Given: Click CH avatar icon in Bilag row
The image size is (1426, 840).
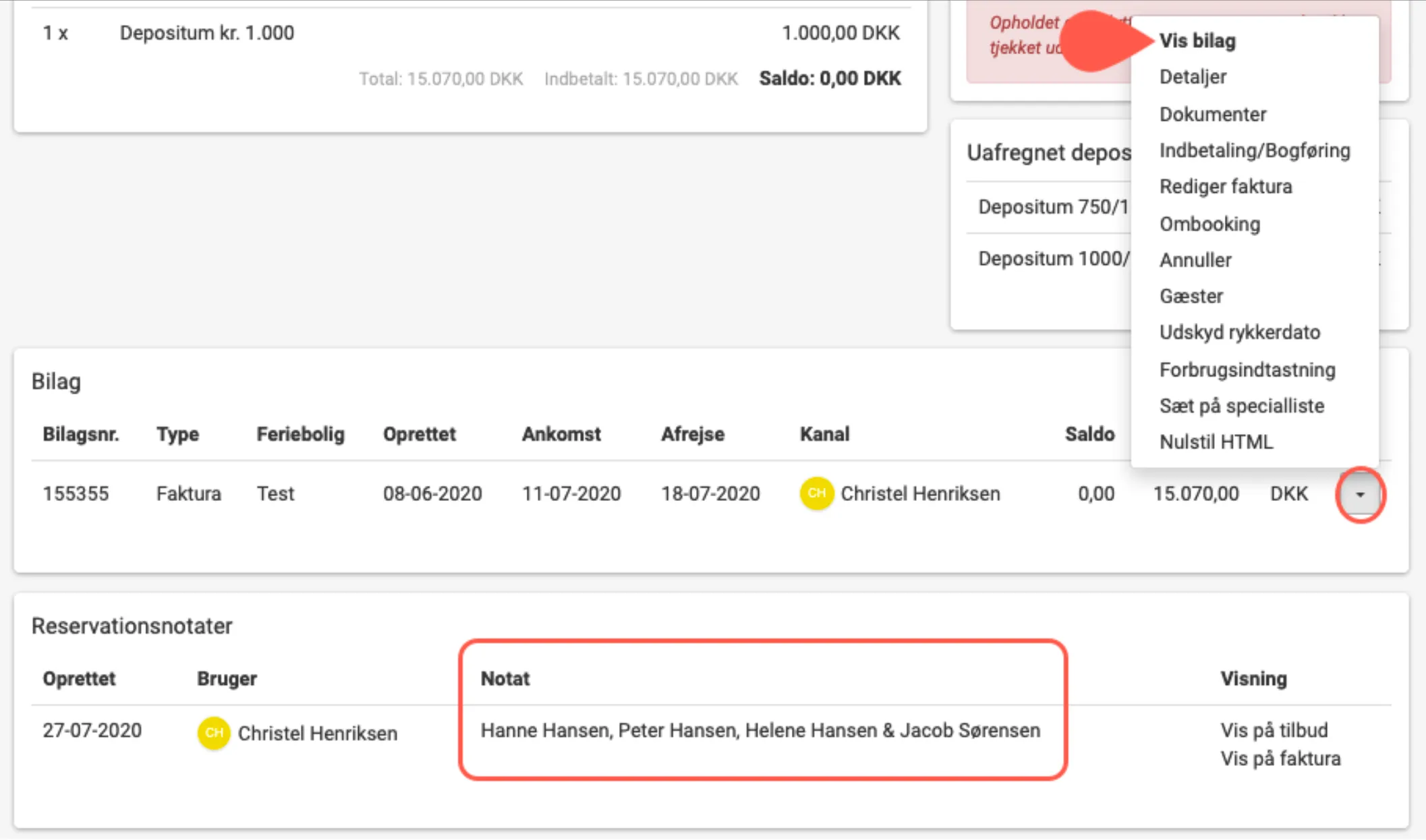Looking at the screenshot, I should point(816,493).
